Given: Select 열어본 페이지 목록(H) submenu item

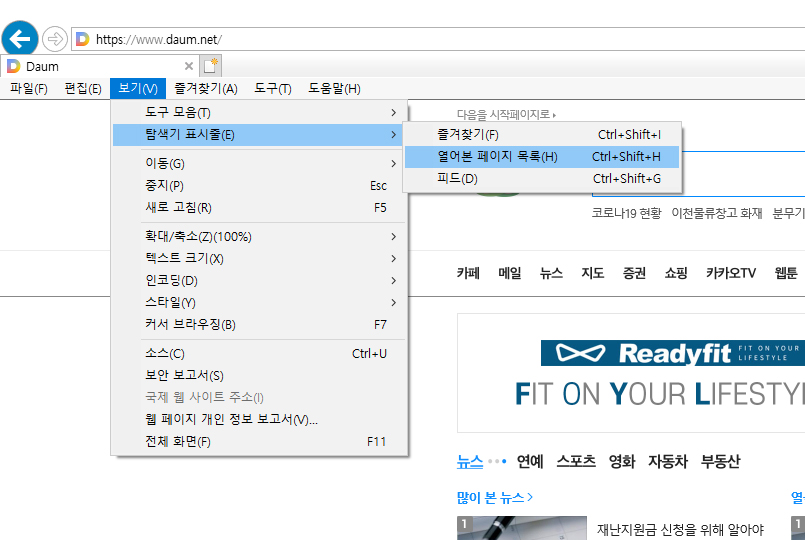Looking at the screenshot, I should (x=542, y=157).
